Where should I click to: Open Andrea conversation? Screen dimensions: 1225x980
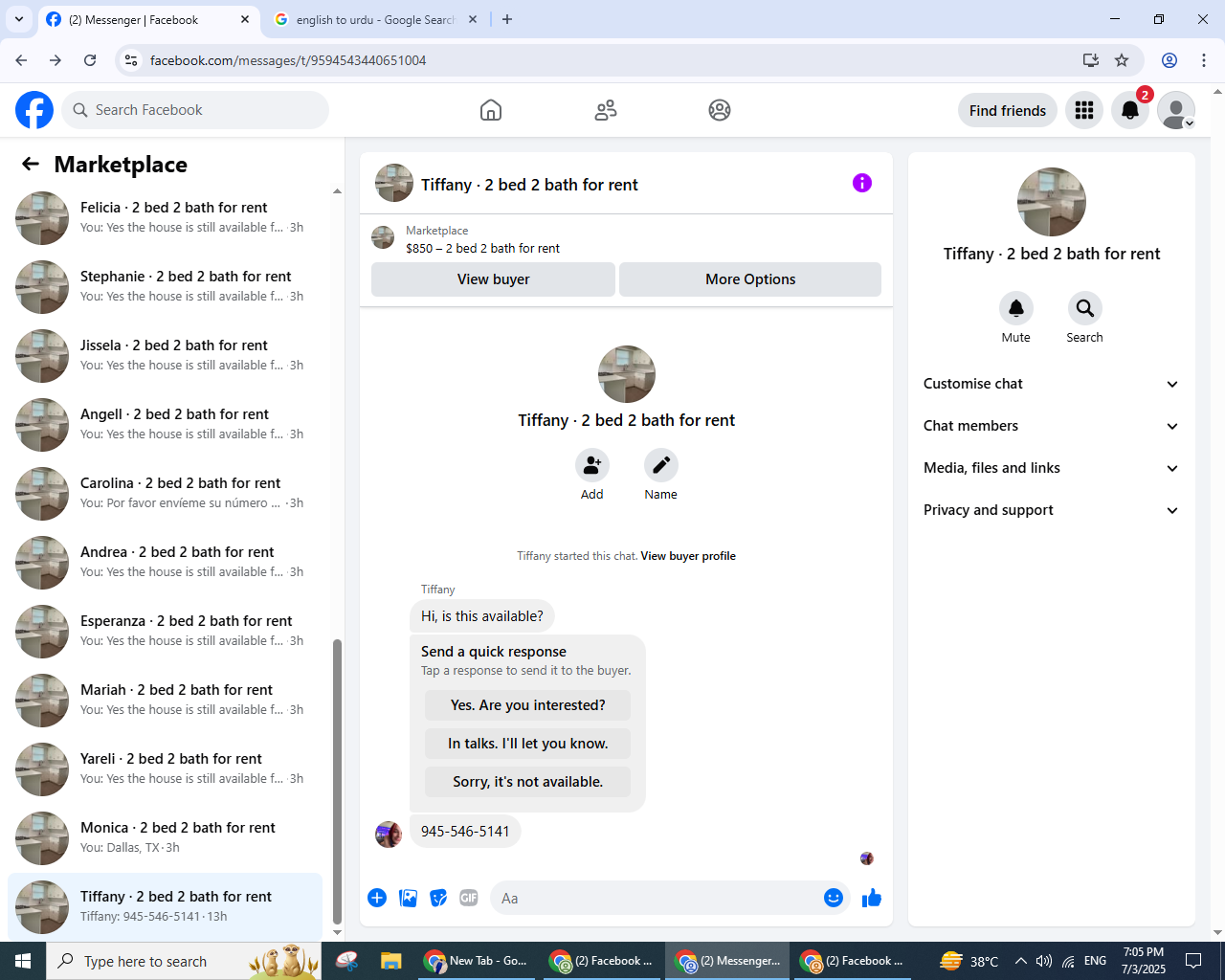[x=165, y=563]
